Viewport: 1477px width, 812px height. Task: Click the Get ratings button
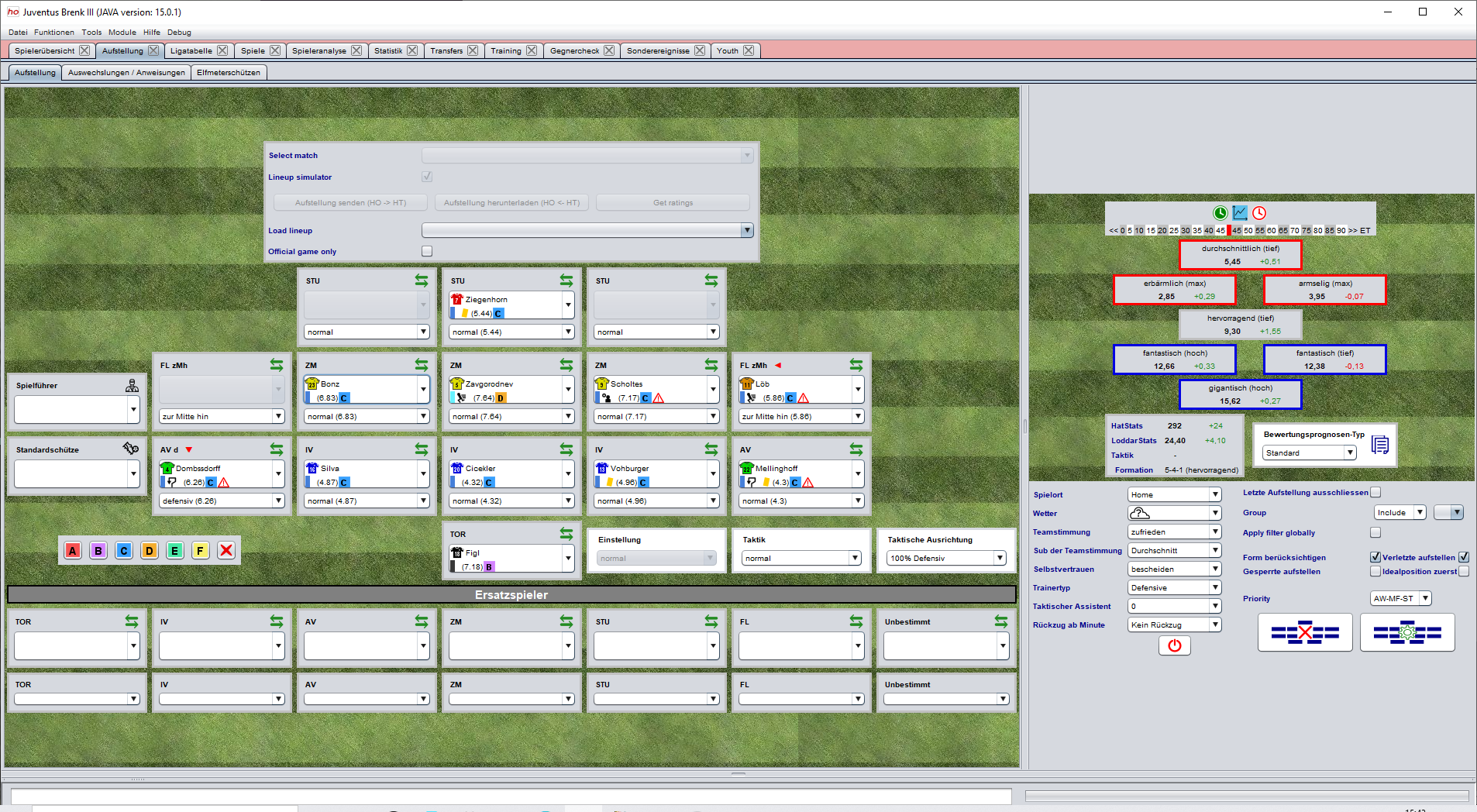tap(673, 202)
